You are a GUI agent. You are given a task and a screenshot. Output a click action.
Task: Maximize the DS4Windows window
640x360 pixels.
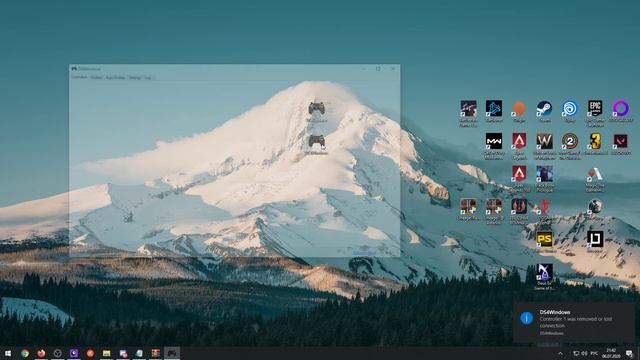pyautogui.click(x=378, y=69)
